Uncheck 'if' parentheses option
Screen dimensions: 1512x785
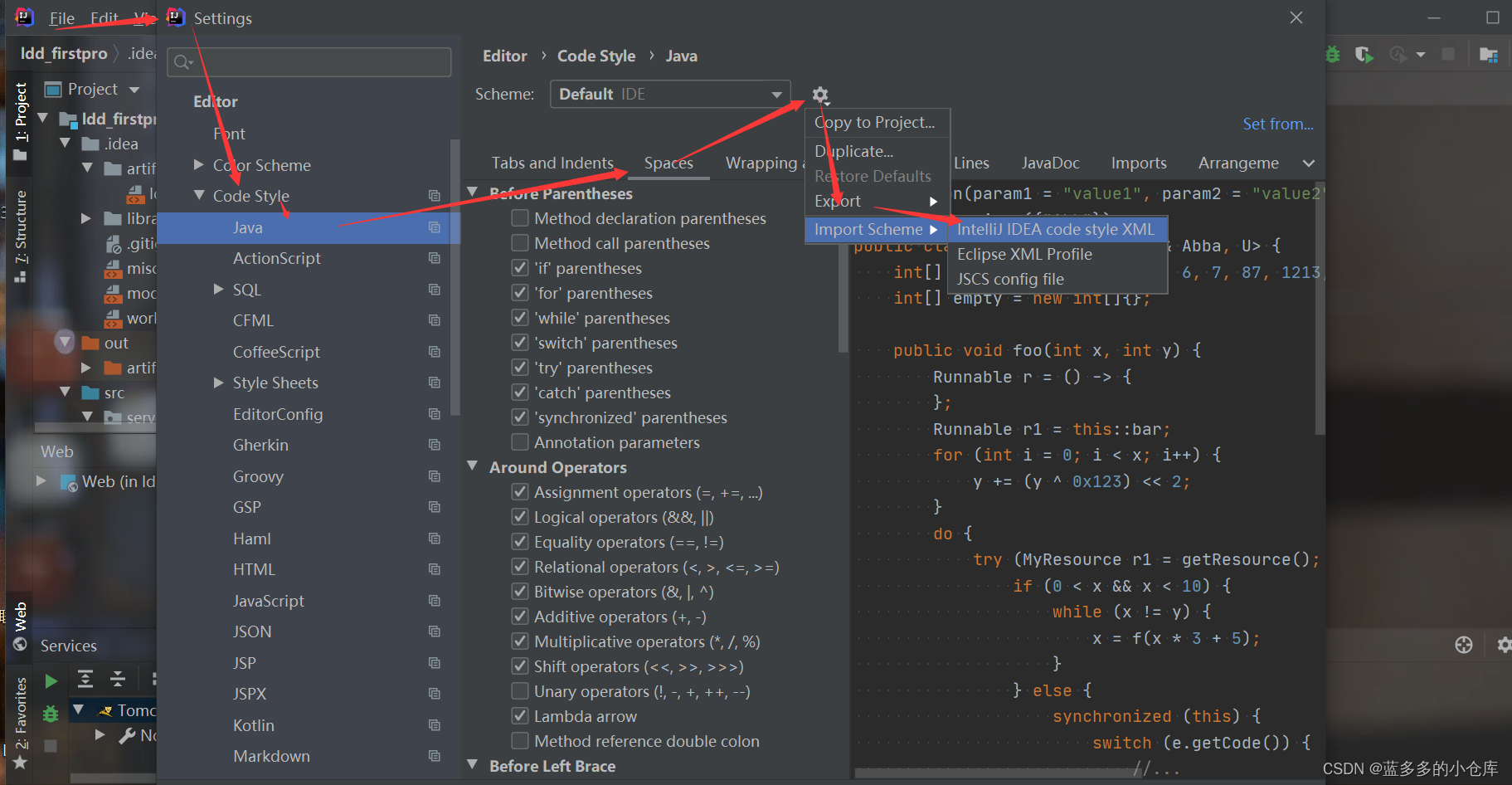(520, 268)
